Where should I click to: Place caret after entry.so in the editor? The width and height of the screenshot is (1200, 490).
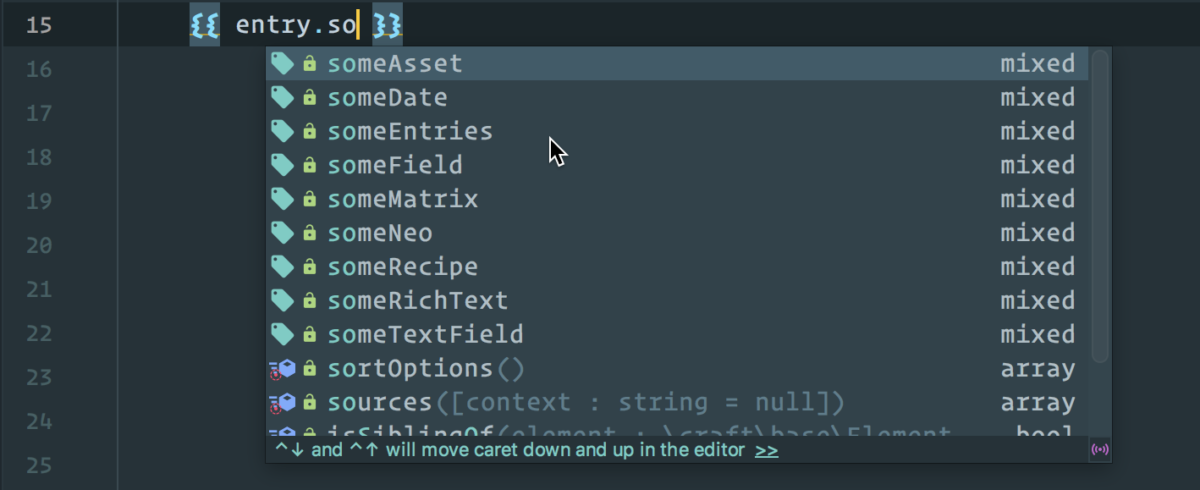coord(358,25)
